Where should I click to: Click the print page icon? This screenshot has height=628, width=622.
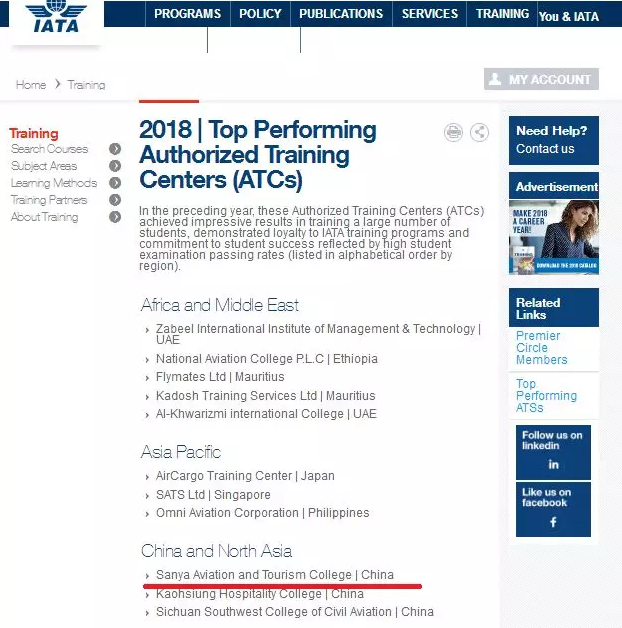coord(454,132)
